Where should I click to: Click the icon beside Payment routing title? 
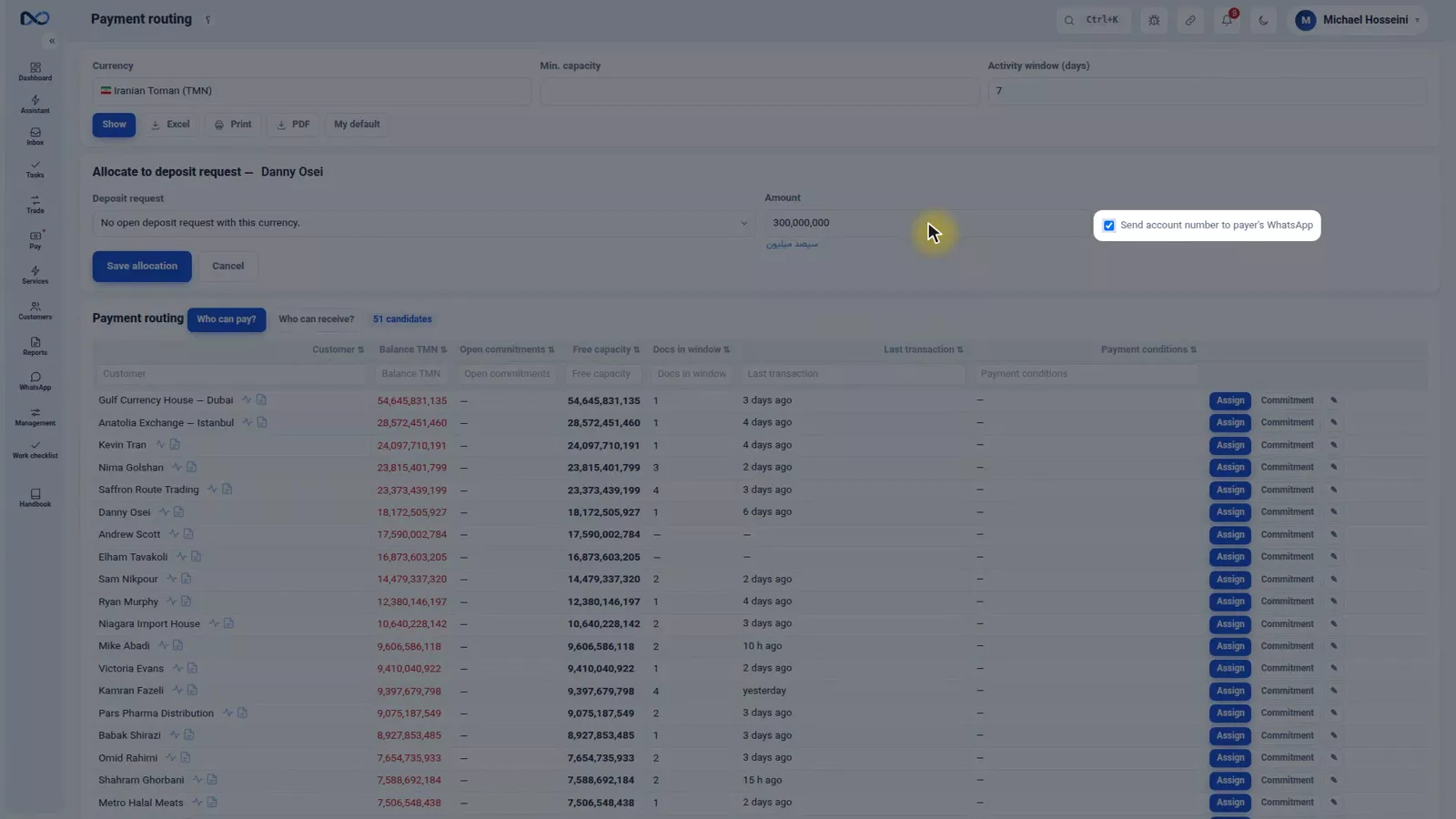point(207,20)
